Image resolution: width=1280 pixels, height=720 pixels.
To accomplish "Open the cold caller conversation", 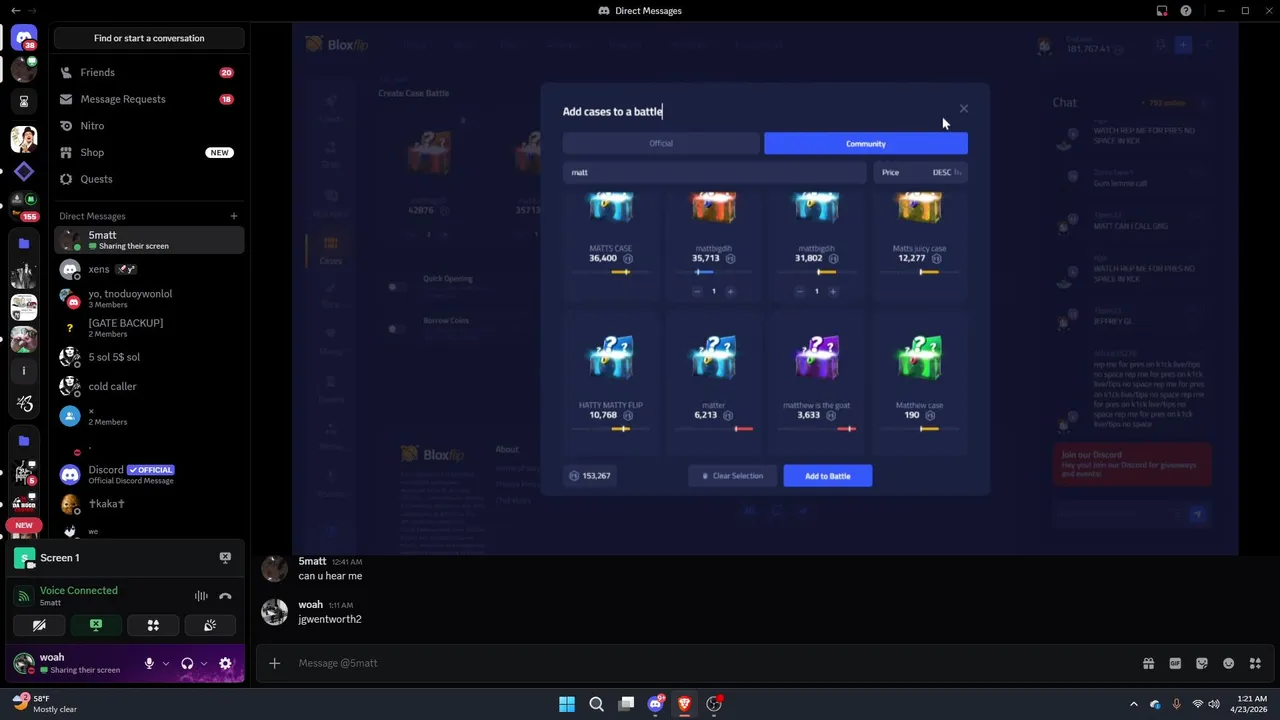I will pos(149,386).
